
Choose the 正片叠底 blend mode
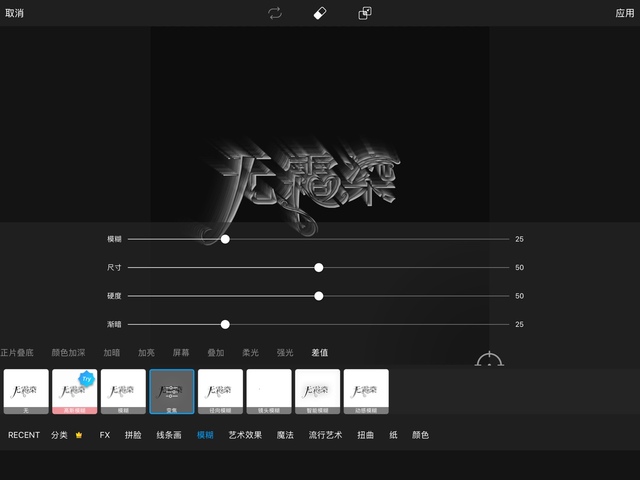tap(17, 353)
